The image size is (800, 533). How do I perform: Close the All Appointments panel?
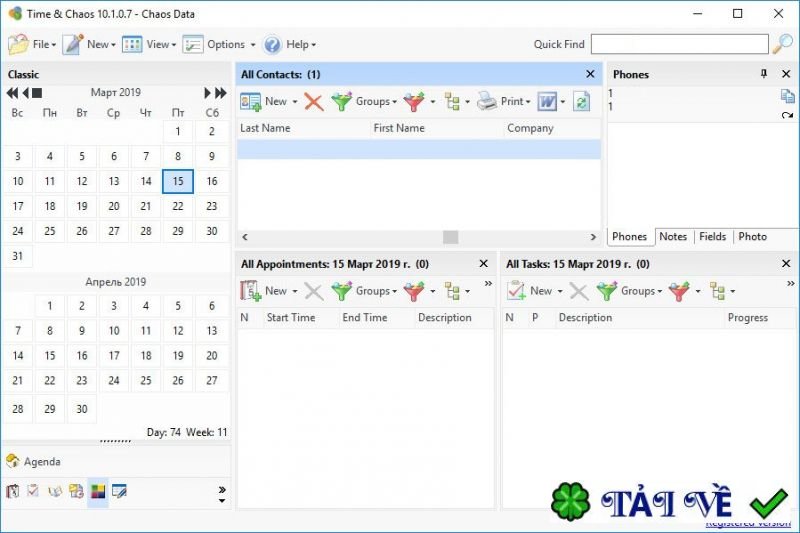[484, 264]
